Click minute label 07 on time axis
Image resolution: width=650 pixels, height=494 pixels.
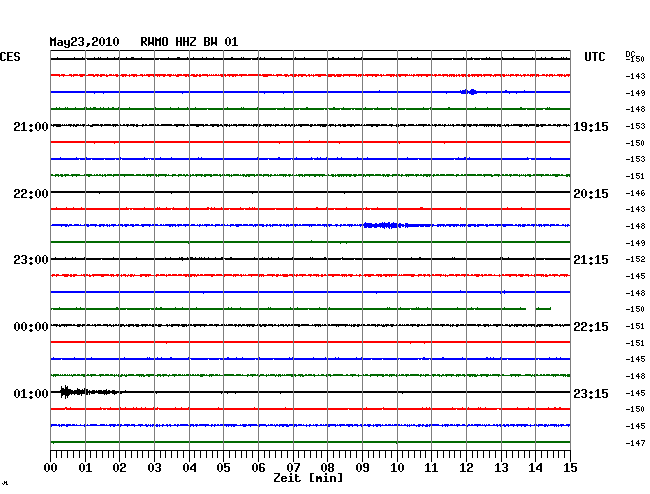pyautogui.click(x=293, y=468)
